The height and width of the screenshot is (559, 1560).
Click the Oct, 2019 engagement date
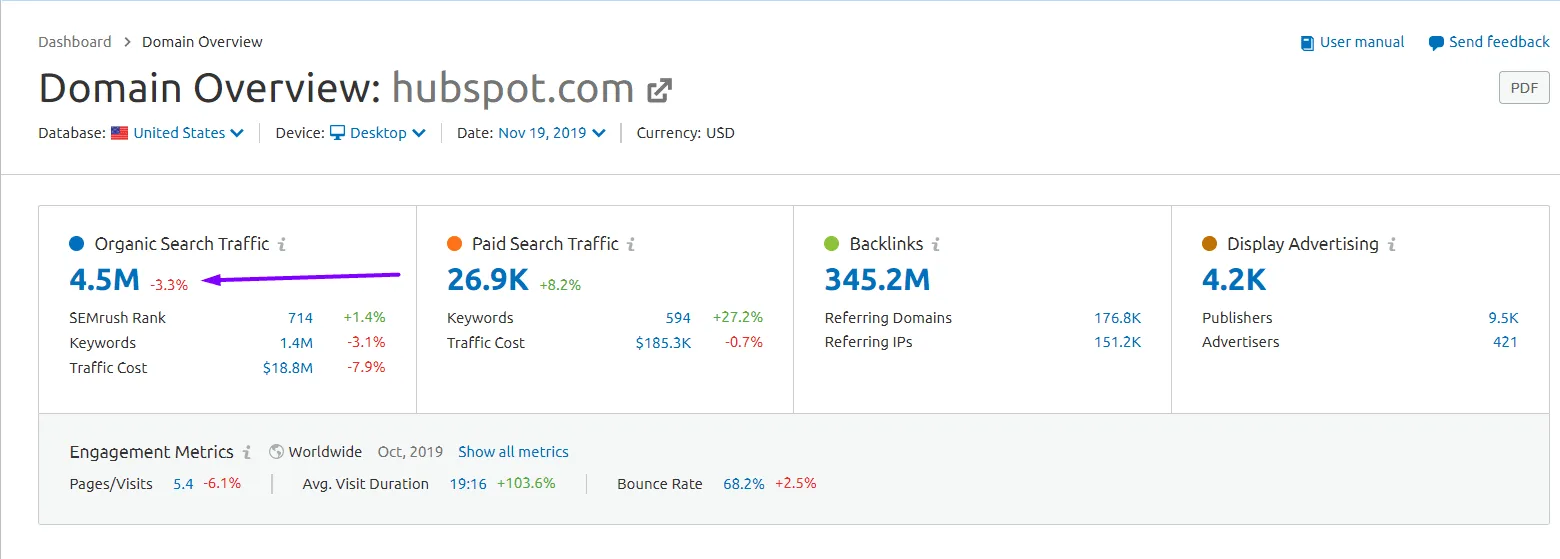(411, 452)
